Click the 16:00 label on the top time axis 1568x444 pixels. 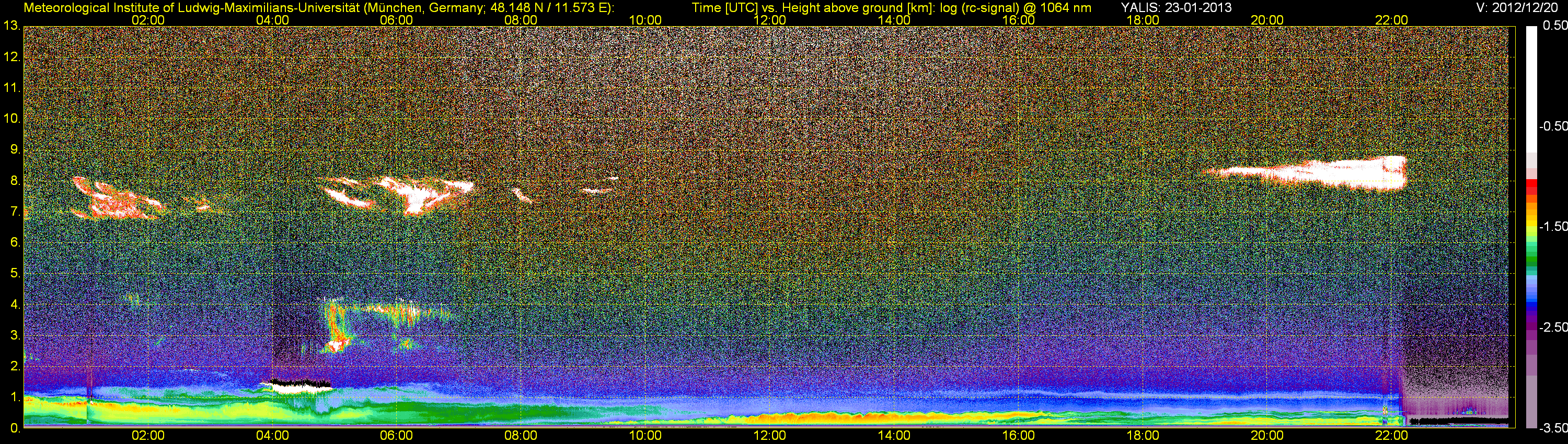[1018, 20]
